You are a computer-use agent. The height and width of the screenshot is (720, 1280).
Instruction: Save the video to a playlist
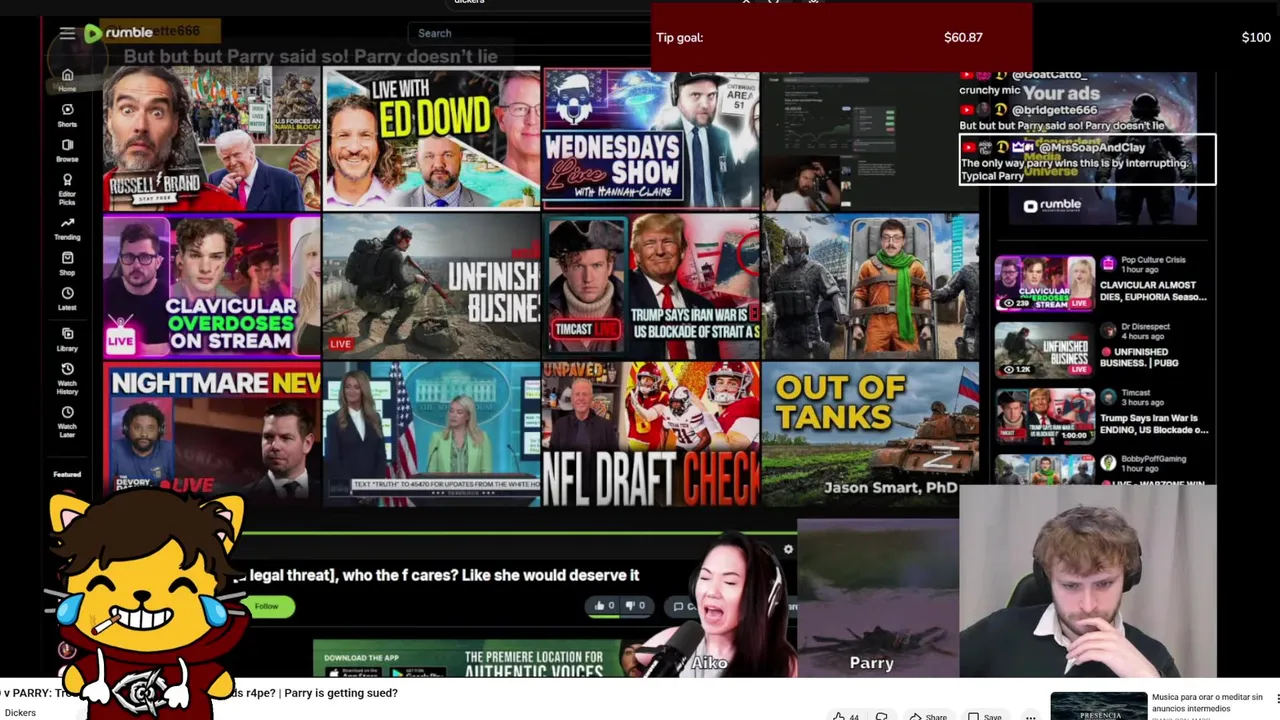pos(984,716)
